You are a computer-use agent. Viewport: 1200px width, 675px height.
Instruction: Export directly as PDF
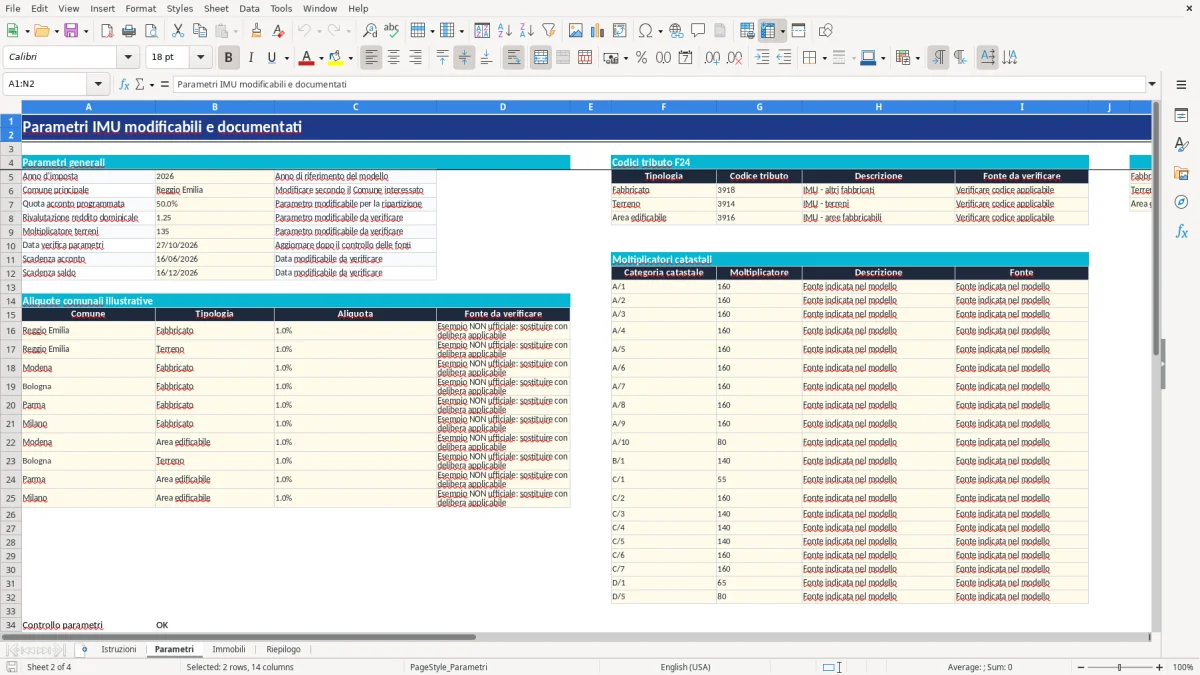107,31
